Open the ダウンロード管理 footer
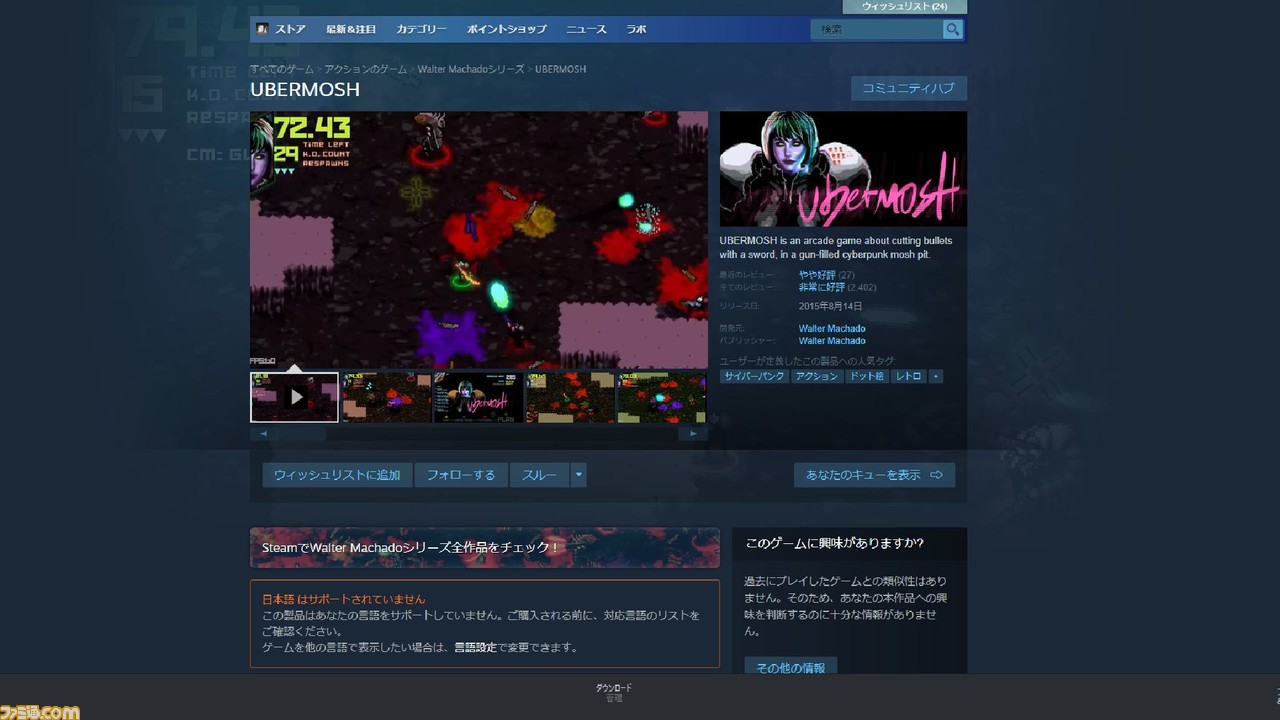Screen dimensions: 1280x720 pos(614,693)
